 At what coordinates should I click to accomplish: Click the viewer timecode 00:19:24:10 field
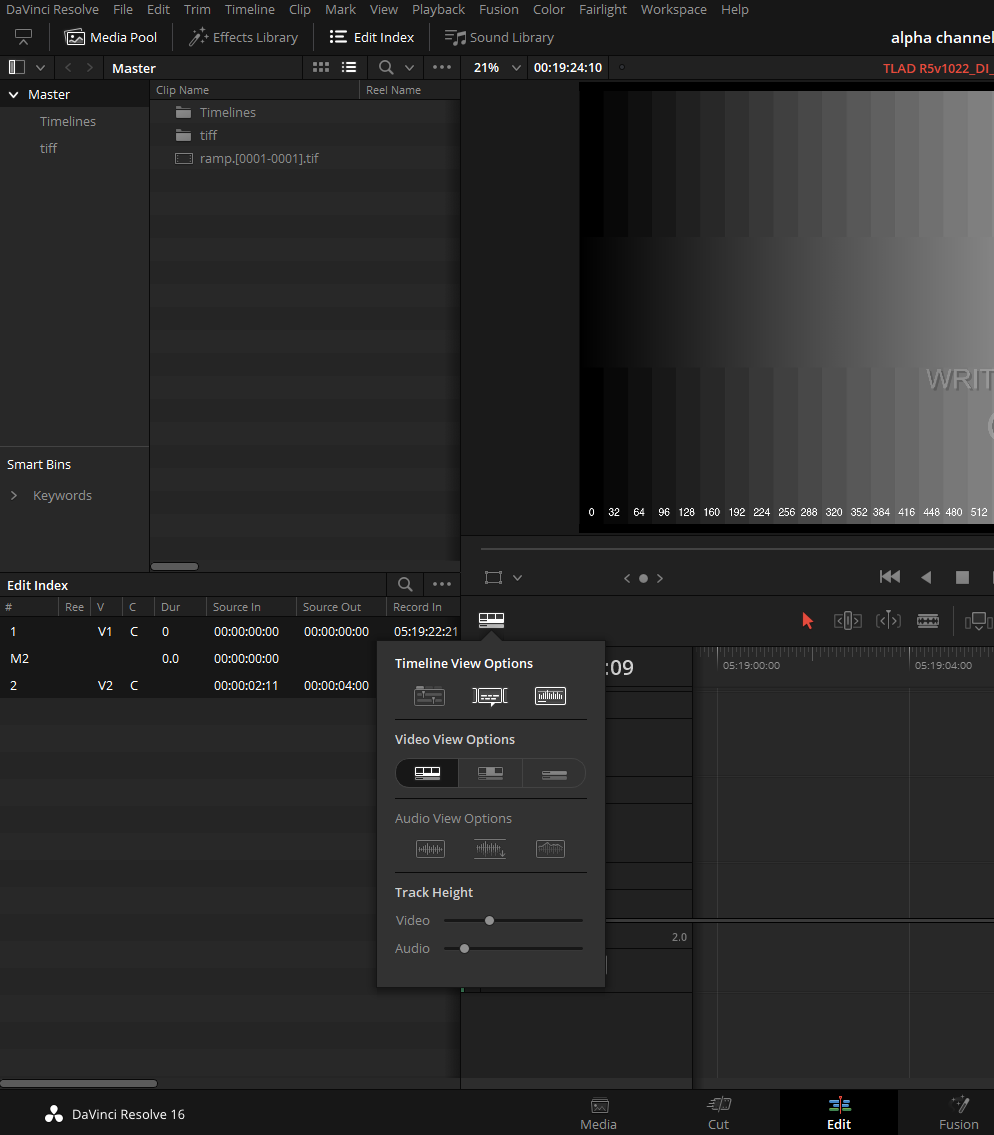pos(568,67)
